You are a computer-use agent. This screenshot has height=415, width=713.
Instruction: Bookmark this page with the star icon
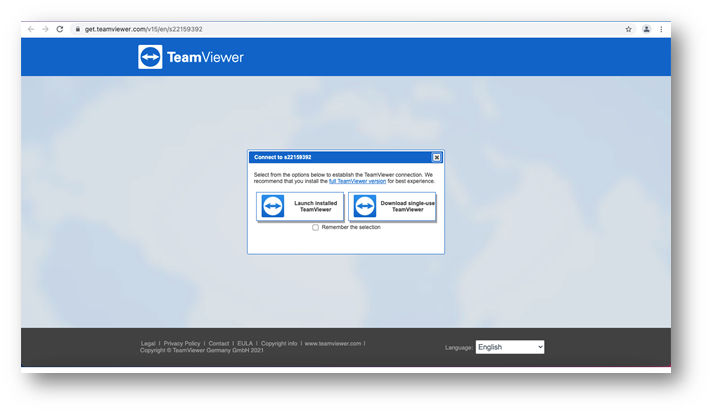[628, 29]
